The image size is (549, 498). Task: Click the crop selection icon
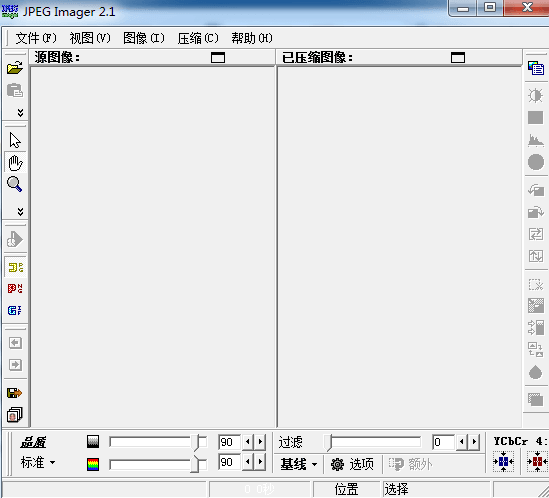tap(536, 284)
